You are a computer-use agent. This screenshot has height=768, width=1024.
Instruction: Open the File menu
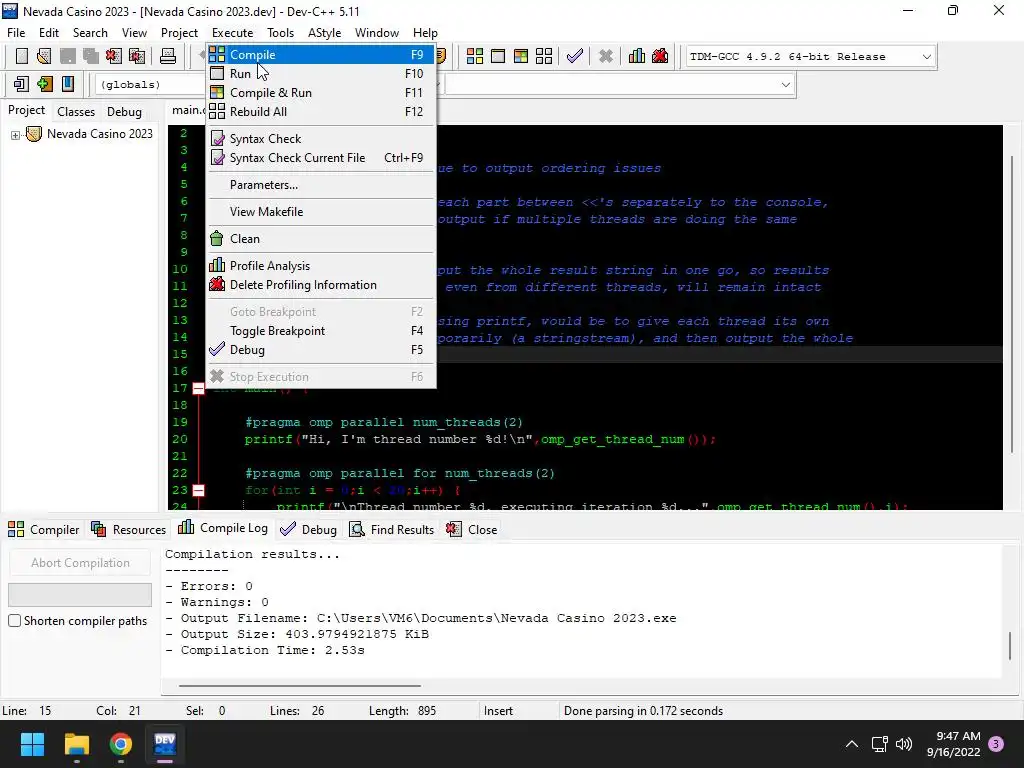point(16,33)
